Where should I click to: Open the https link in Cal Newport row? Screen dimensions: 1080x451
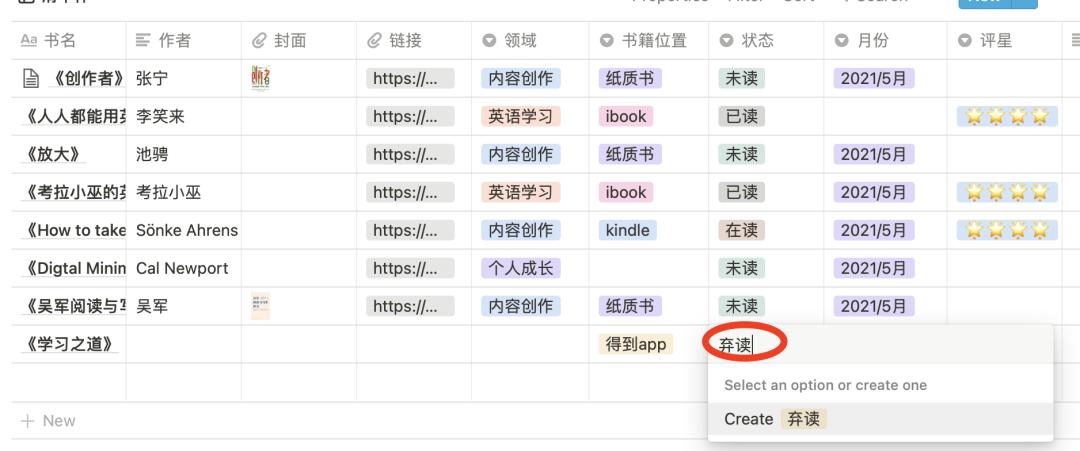coord(410,268)
